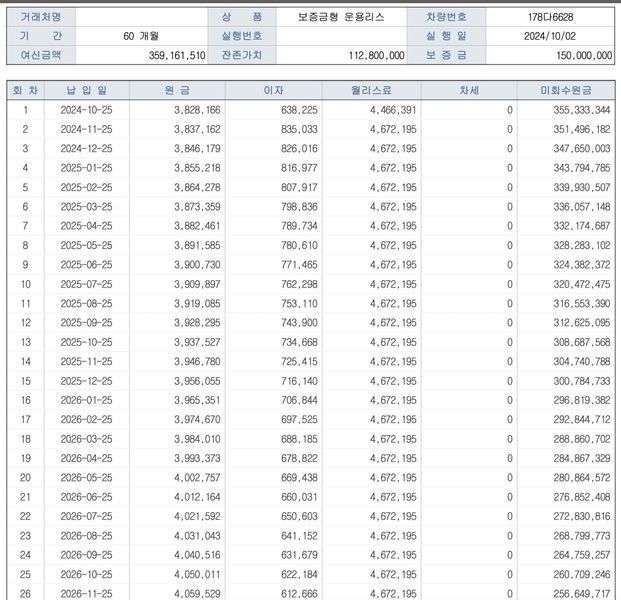Select principal amount 3,900,730
Screen dimensions: 621x600
tap(197, 265)
